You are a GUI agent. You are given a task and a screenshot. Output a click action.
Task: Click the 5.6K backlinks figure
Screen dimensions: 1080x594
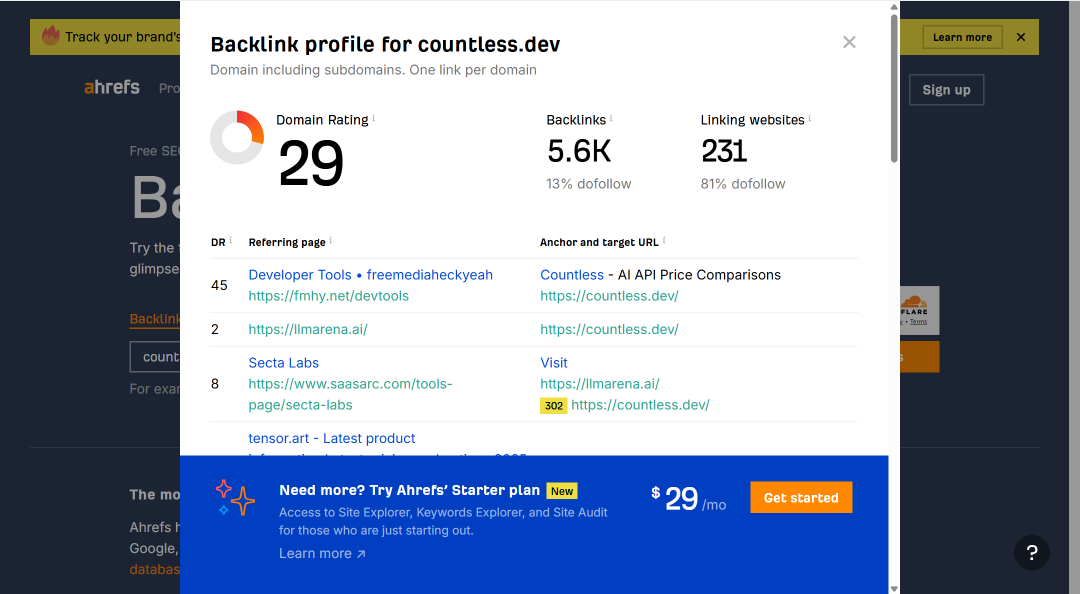click(x=579, y=151)
